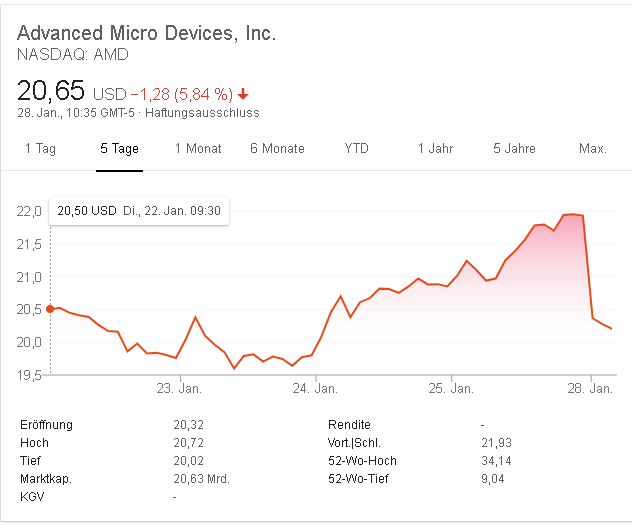Select the 1 Jahr tab
This screenshot has height=526, width=632.
click(435, 148)
